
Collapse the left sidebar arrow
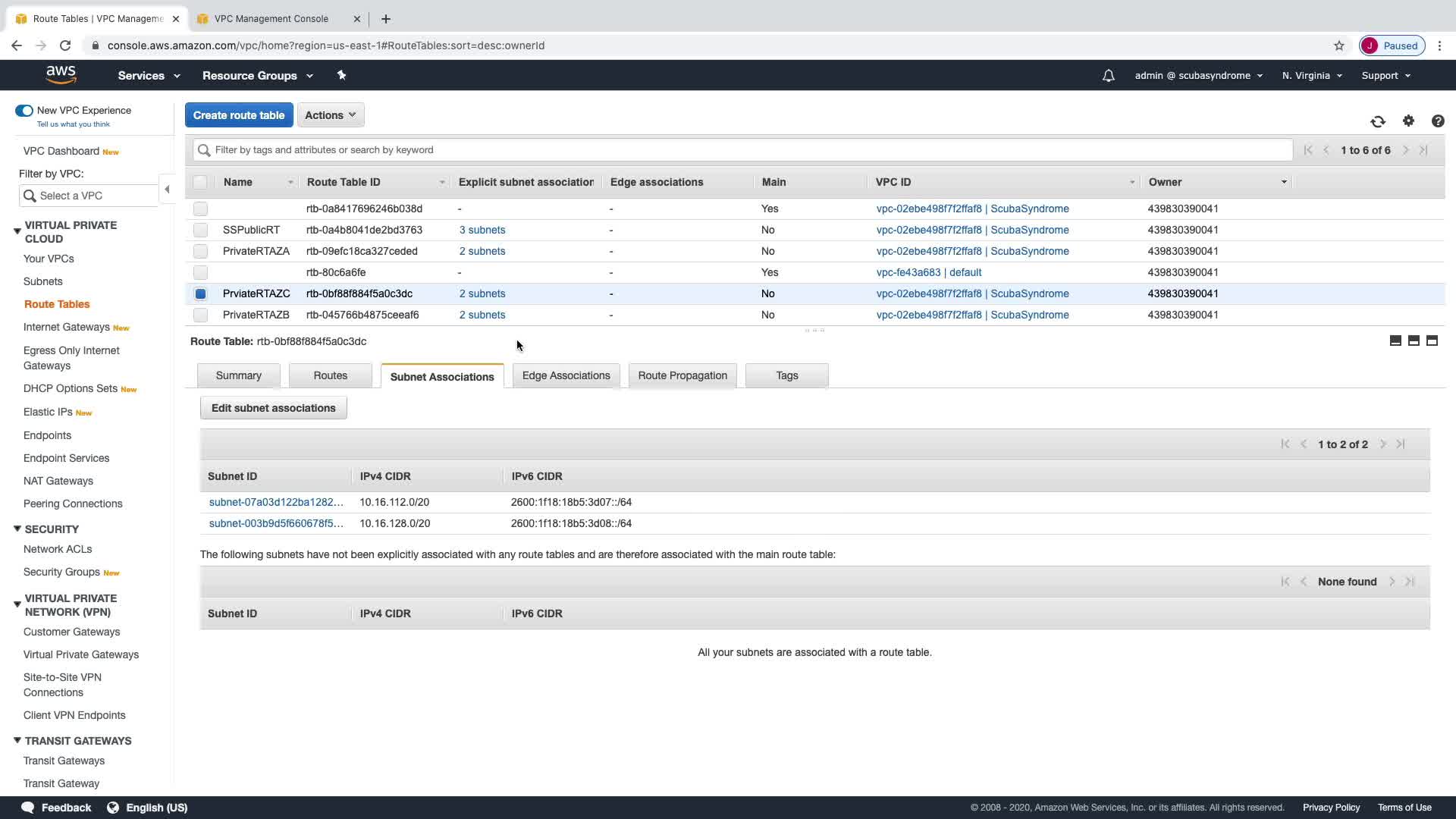(167, 190)
